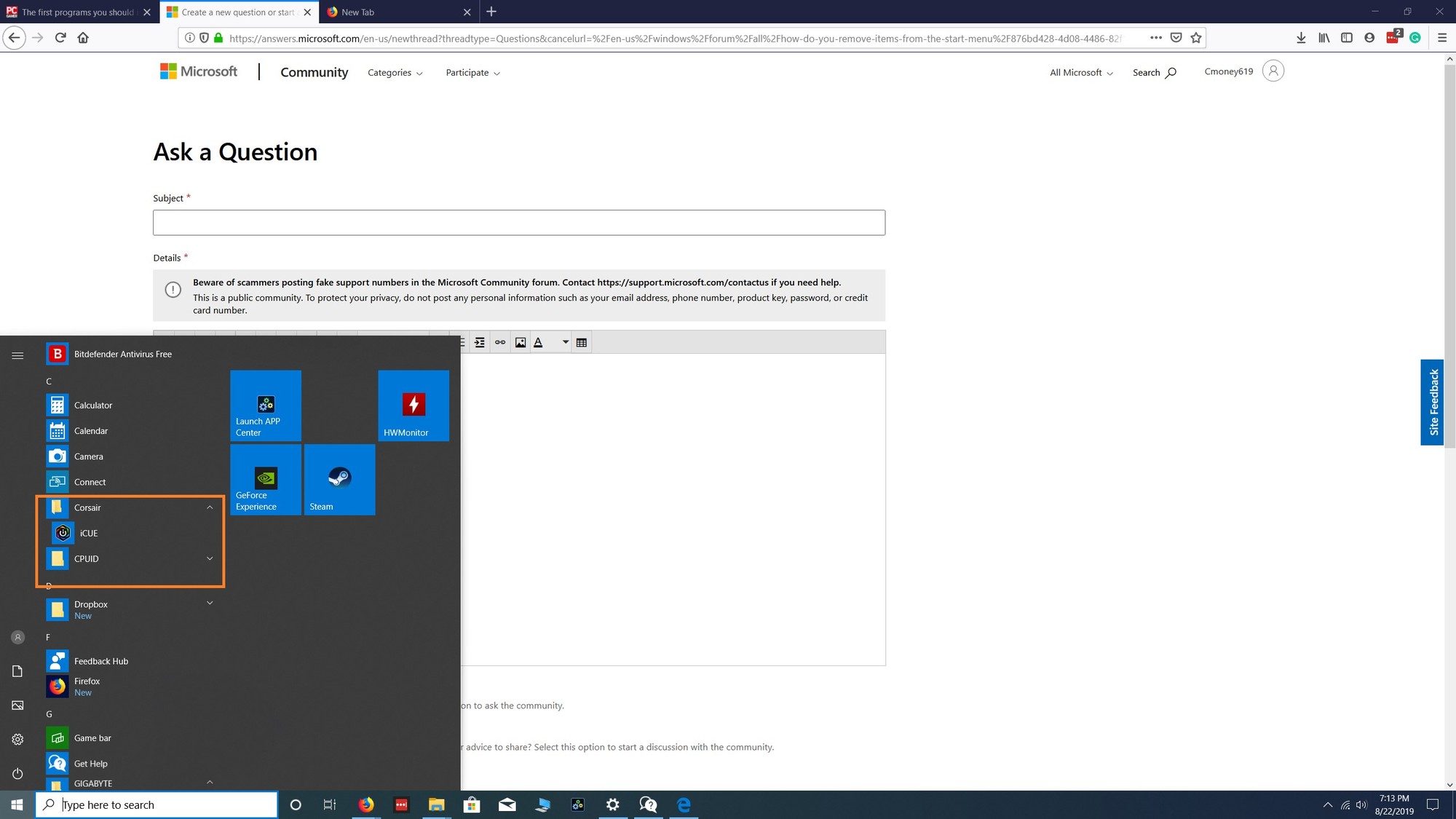Open page actions three-dots menu

[x=1156, y=38]
